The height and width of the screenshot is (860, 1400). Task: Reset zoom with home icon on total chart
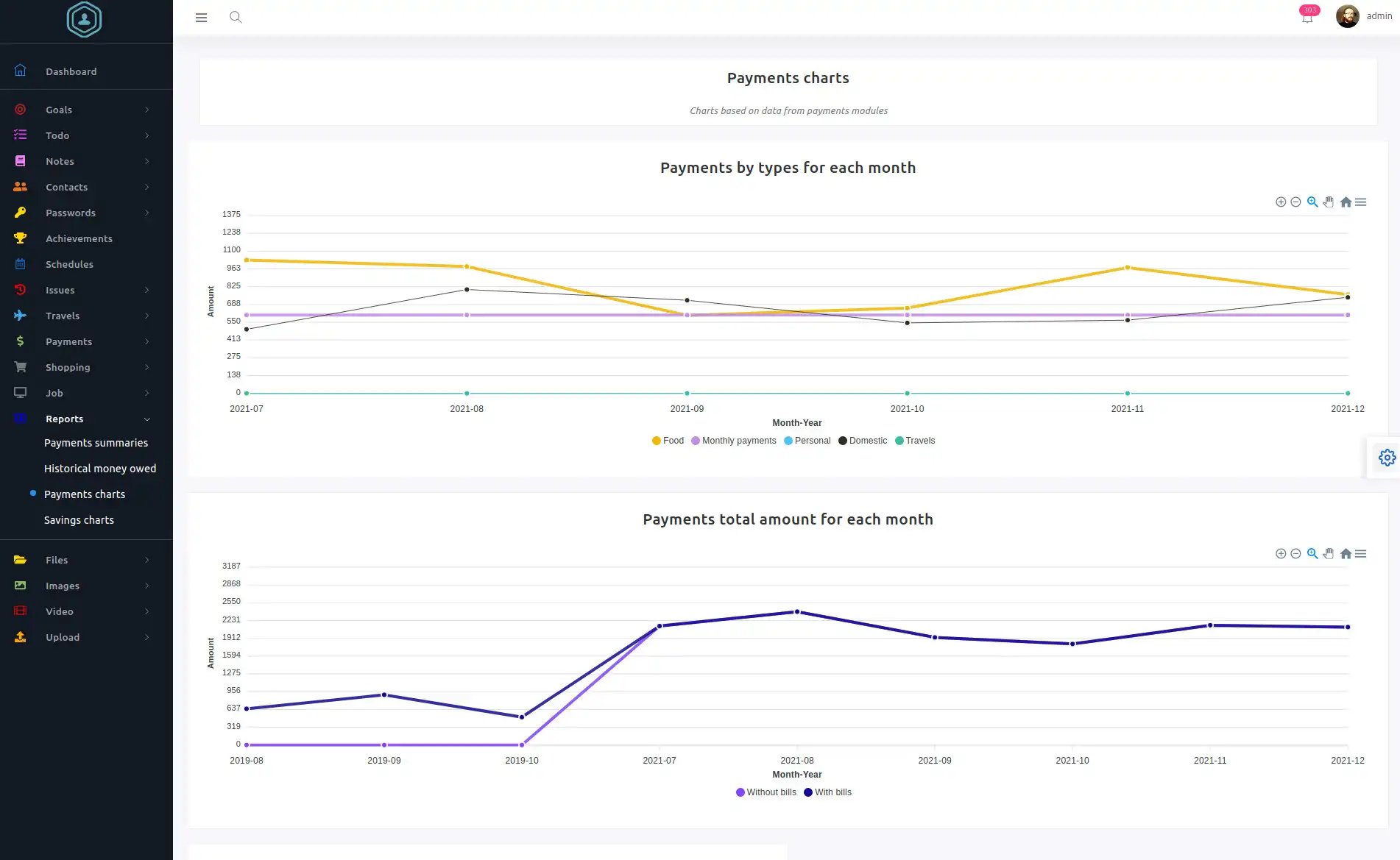pos(1346,554)
